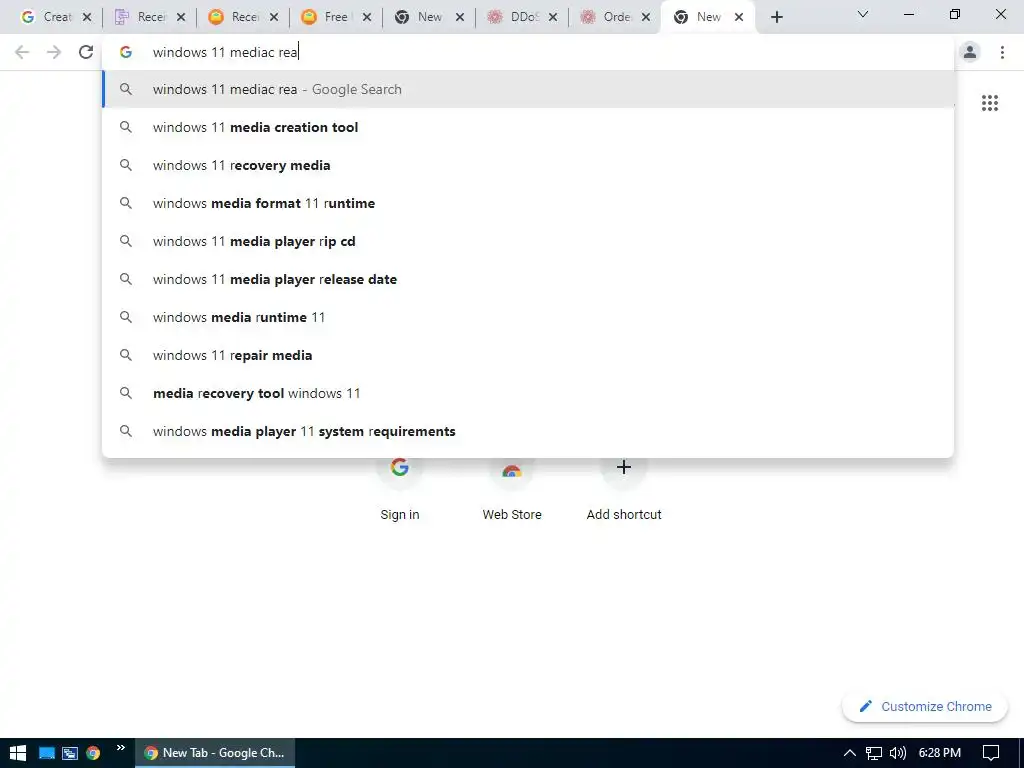Image resolution: width=1024 pixels, height=768 pixels.
Task: Select 'windows 11 media player release date'
Action: coord(528,279)
